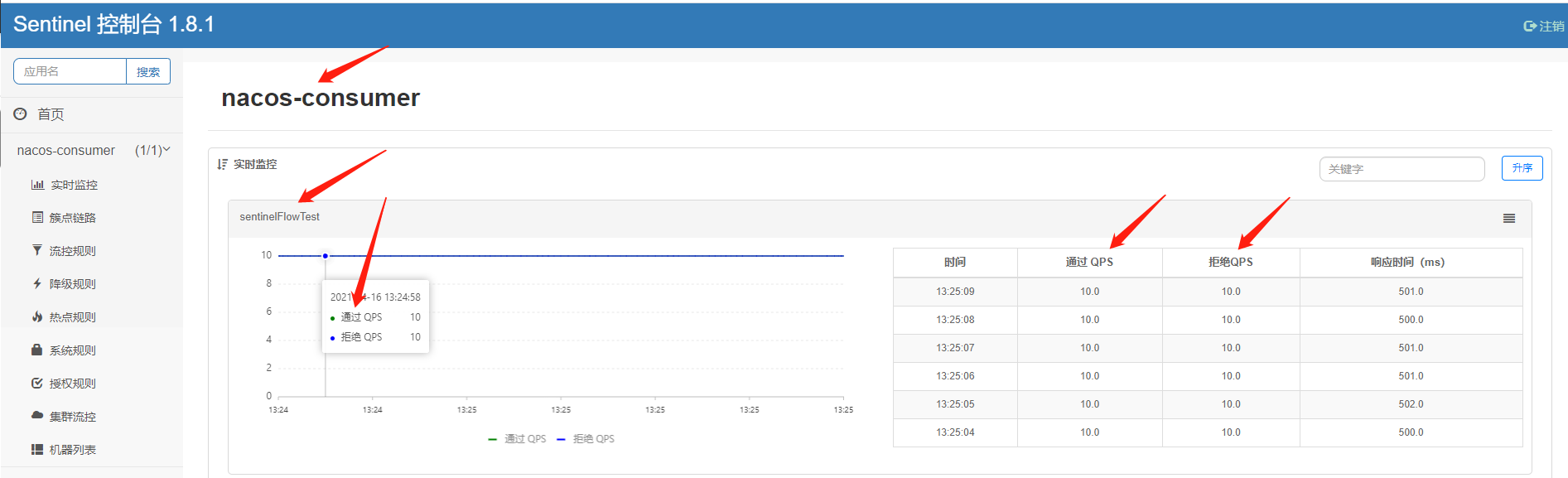
Task: Select 授权规则 in the sidebar
Action: click(73, 384)
